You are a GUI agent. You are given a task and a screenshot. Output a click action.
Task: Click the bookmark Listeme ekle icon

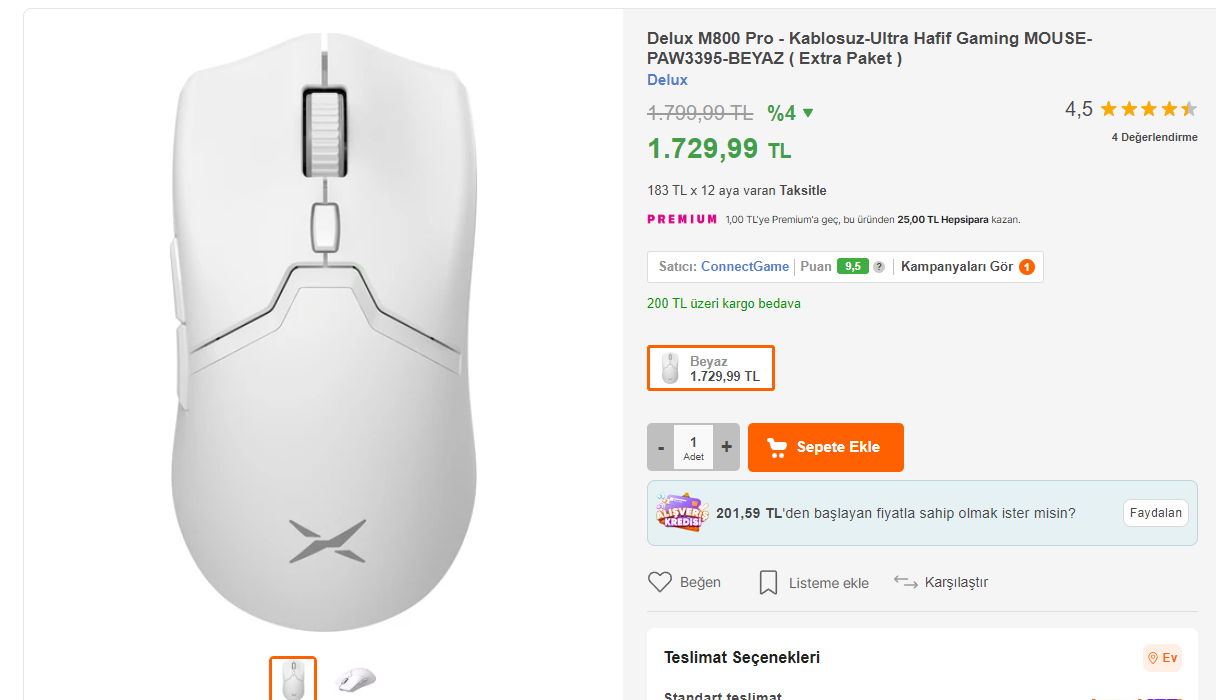tap(768, 582)
